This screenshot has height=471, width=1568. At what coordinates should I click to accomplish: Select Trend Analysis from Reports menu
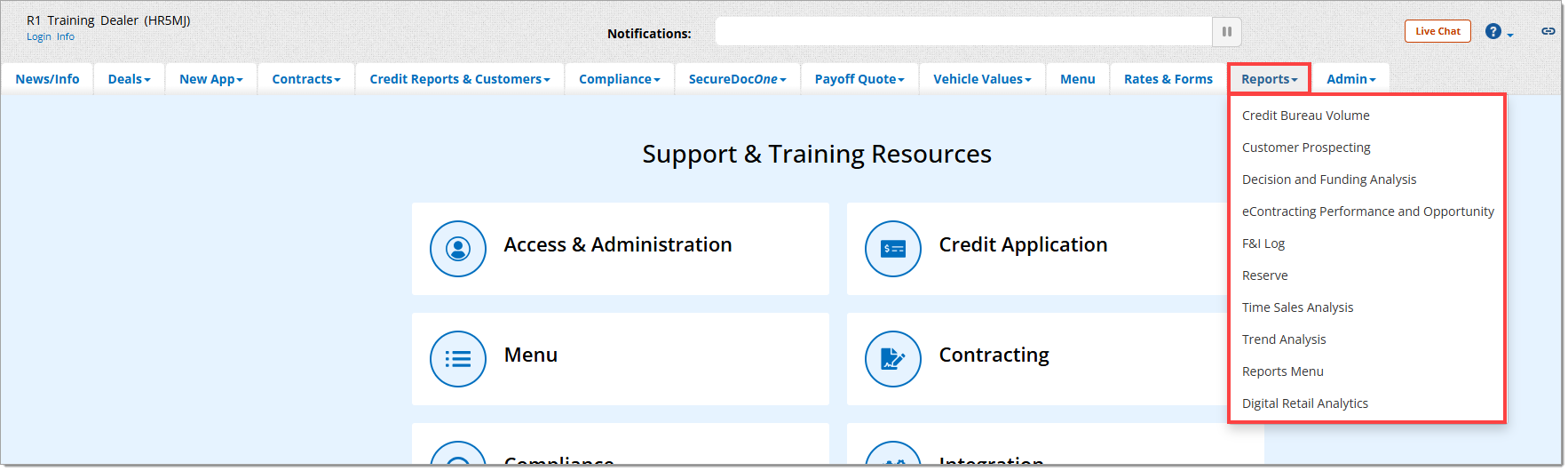(x=1283, y=339)
